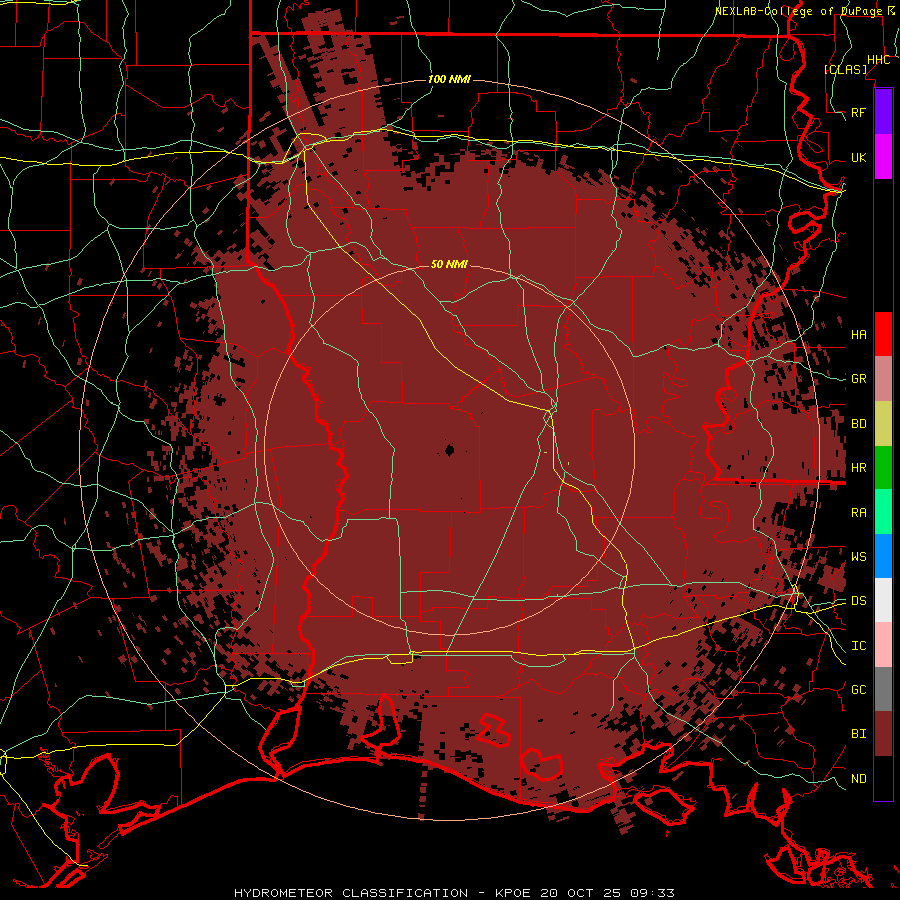This screenshot has width=900, height=900.
Task: Click the WS legend label
Action: tap(858, 556)
